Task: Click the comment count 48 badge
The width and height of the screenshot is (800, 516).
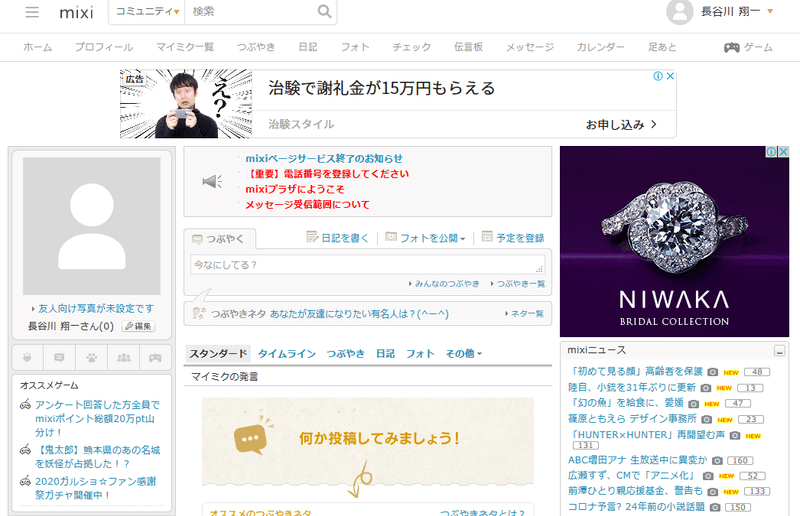Action: [x=757, y=372]
